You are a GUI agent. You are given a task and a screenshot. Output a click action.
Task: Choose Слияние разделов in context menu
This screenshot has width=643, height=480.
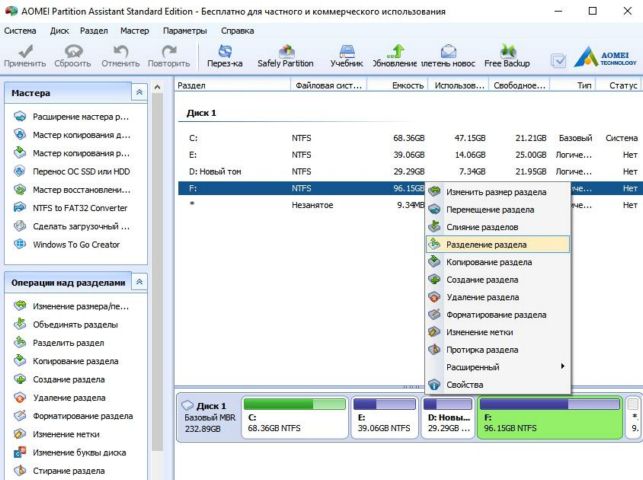pyautogui.click(x=498, y=227)
